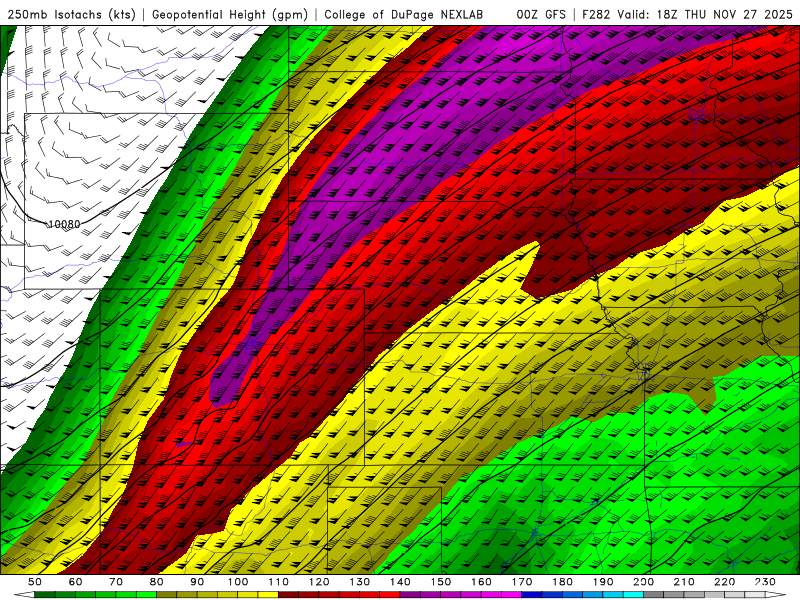800x600 pixels.
Task: Click the 'Valid: 18Z THU NOV 27 2025' text
Action: 705,14
